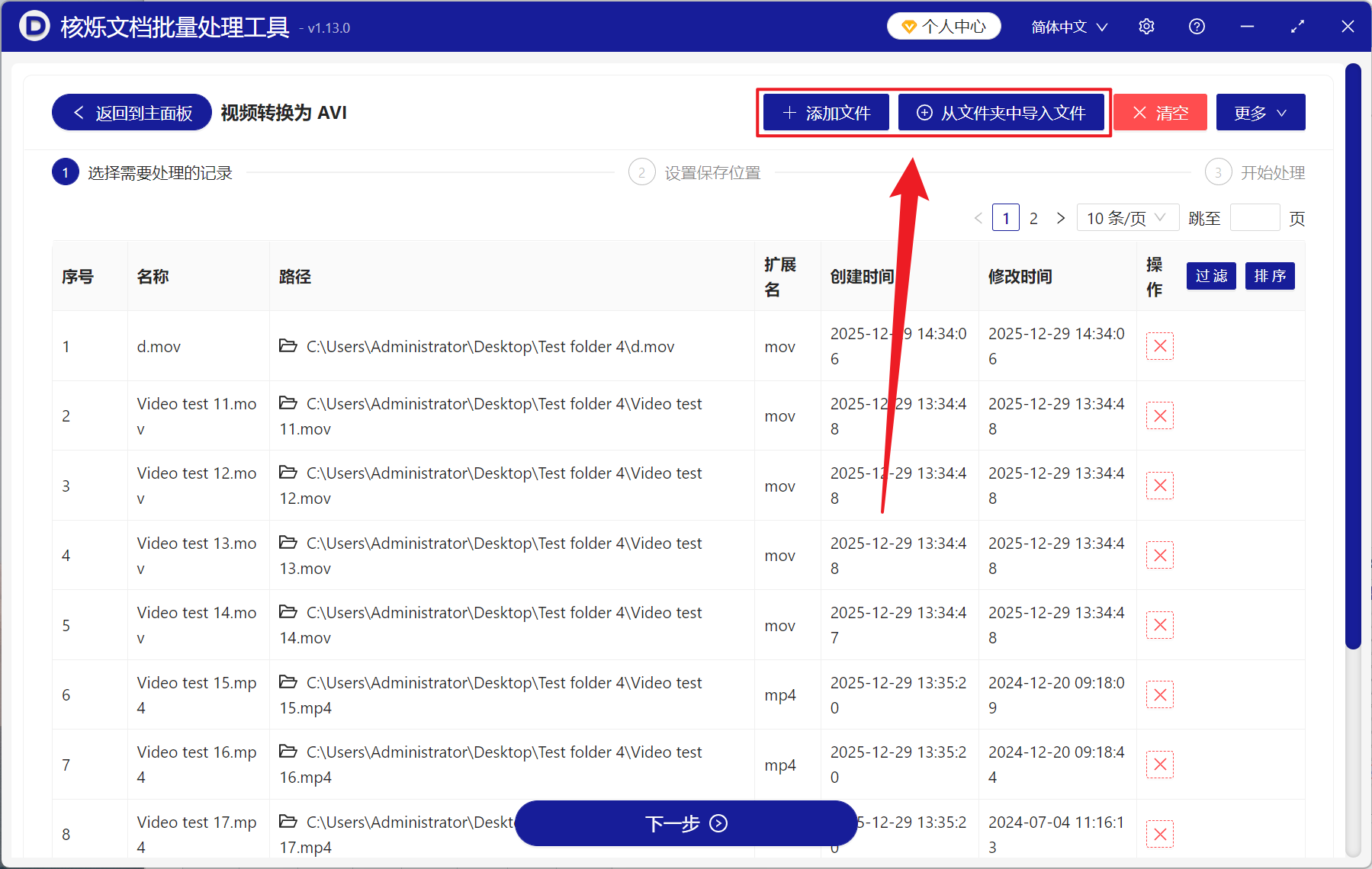1372x869 pixels.
Task: Click the 核烁 logo icon in title bar
Action: tap(33, 26)
